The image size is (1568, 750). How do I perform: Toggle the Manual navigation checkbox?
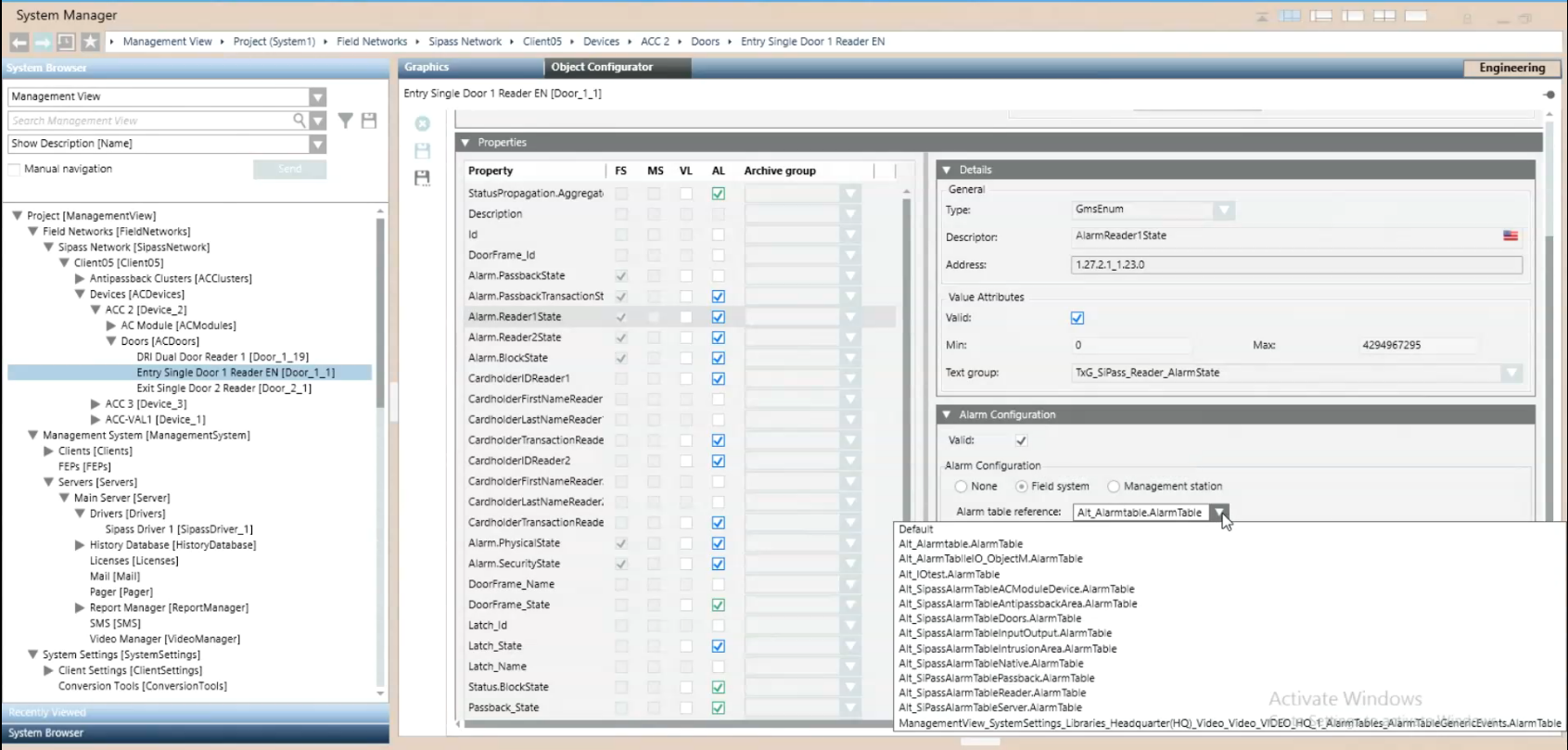(x=14, y=169)
